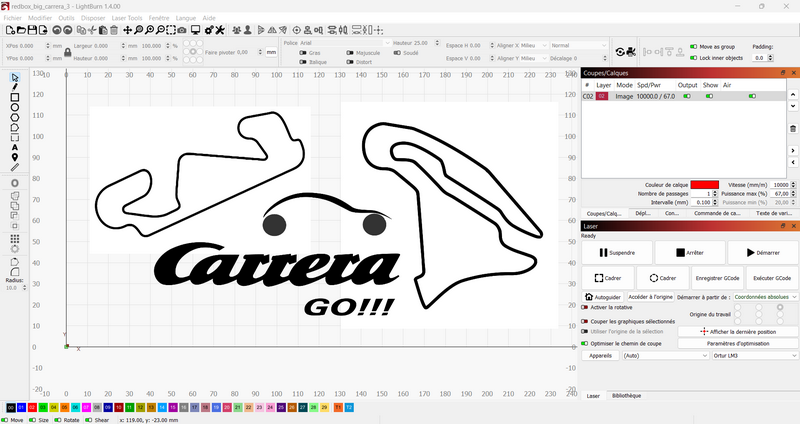Select the Polygon tool

15,117
